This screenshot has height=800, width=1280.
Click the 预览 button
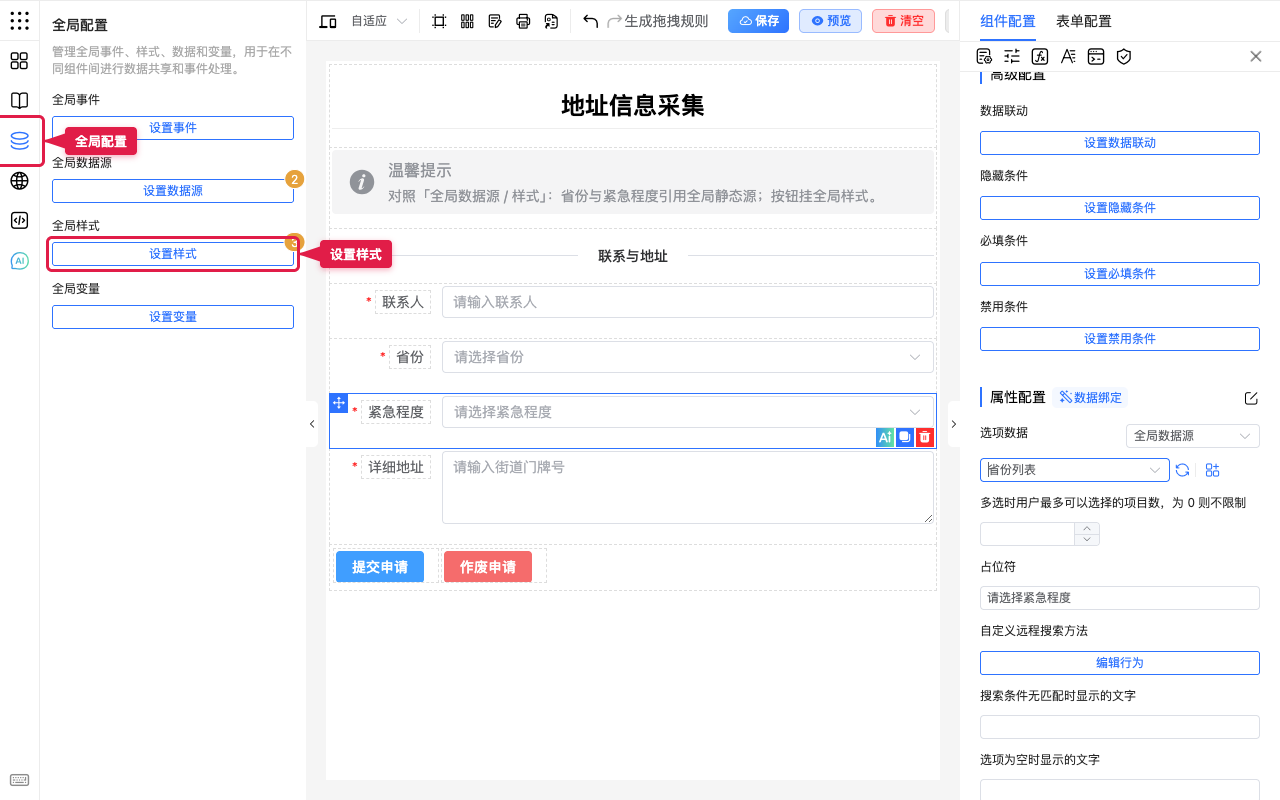point(831,21)
